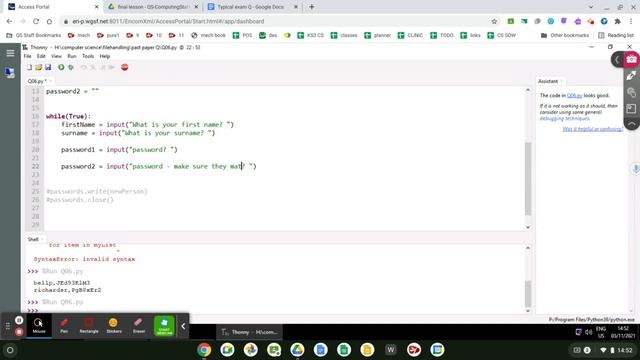This screenshot has width=640, height=360.
Task: Pause the screen recording
Action: [x=19, y=320]
